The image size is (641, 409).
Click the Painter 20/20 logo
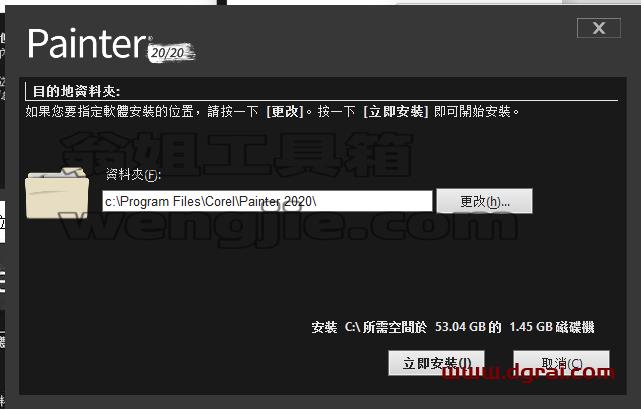pos(111,45)
